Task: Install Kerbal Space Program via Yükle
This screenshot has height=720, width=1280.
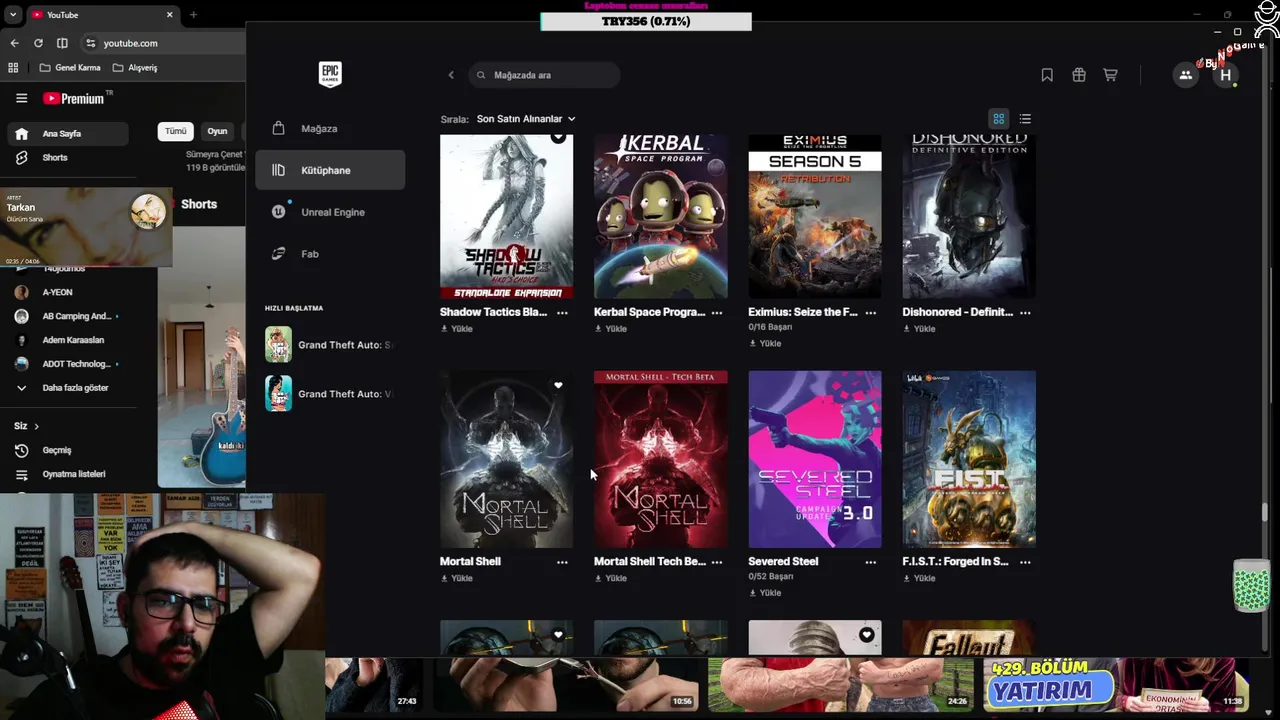Action: [x=610, y=329]
